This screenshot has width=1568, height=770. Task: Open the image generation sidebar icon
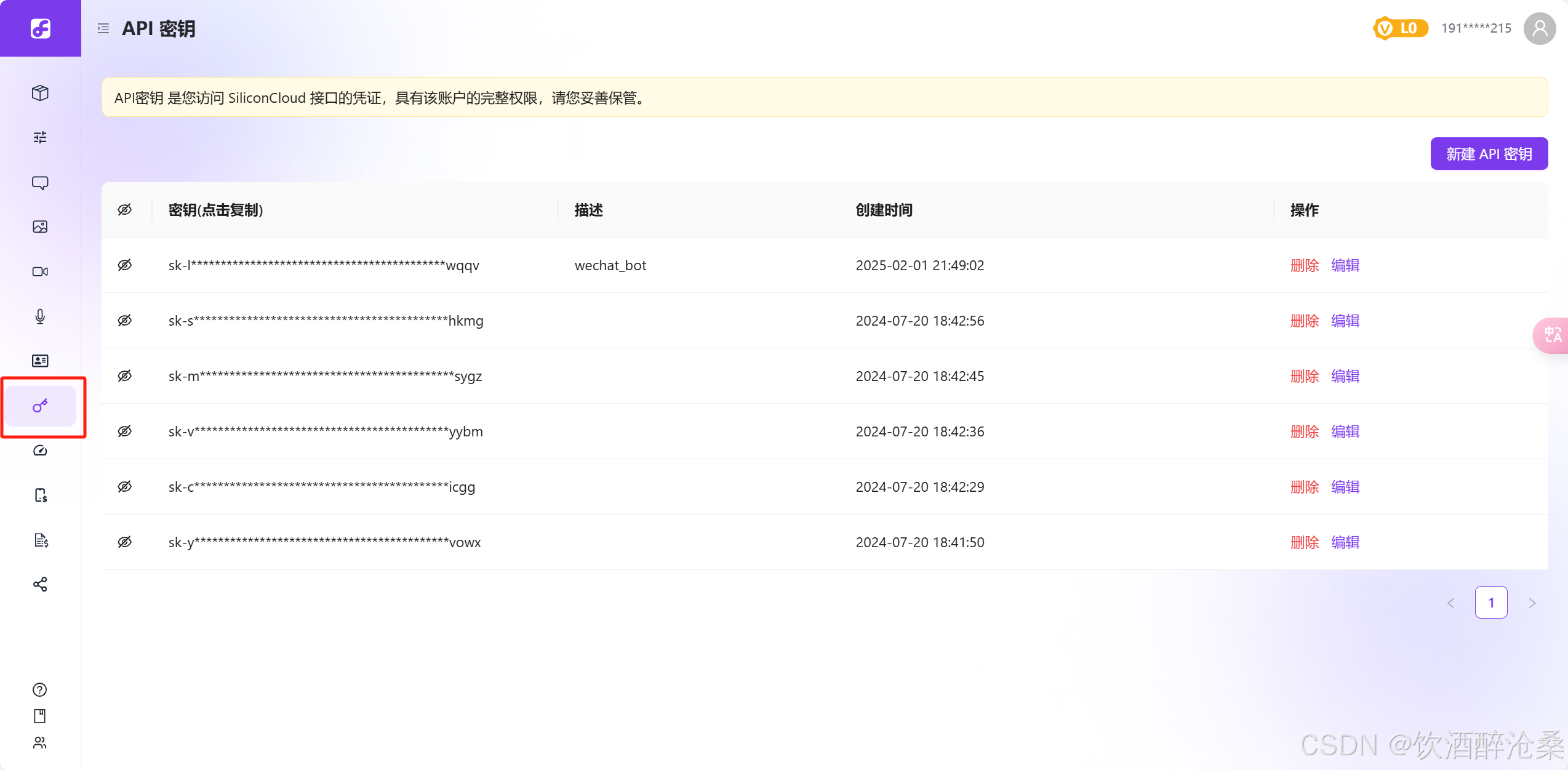(40, 227)
